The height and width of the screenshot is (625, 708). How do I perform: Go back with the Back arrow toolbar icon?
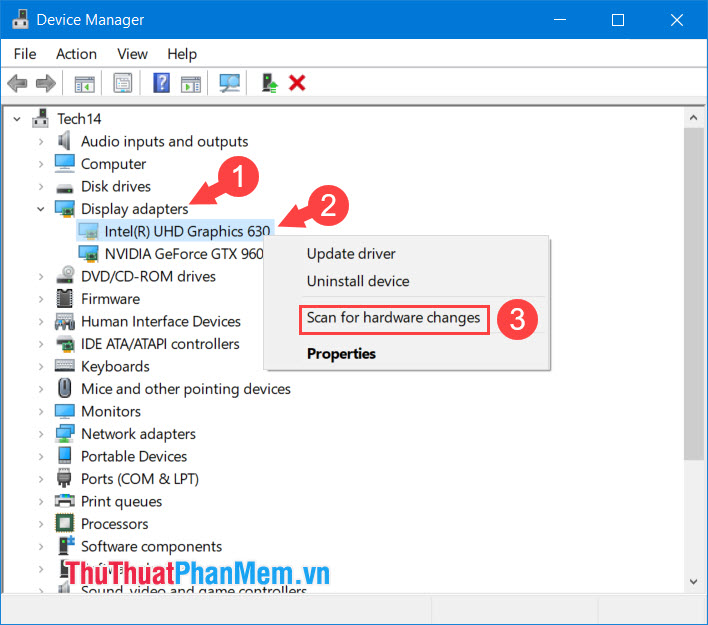[x=18, y=83]
